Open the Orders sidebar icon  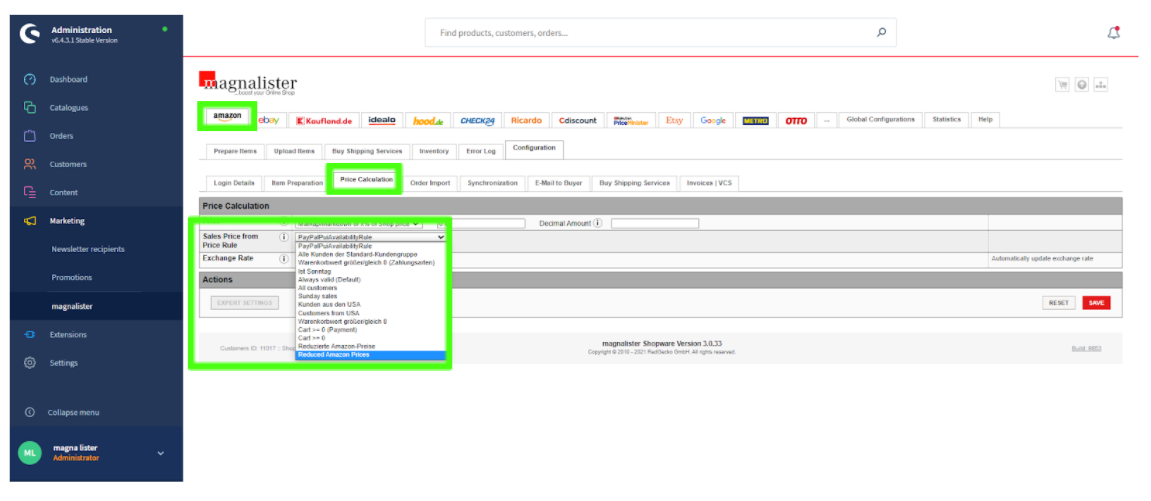tap(29, 136)
